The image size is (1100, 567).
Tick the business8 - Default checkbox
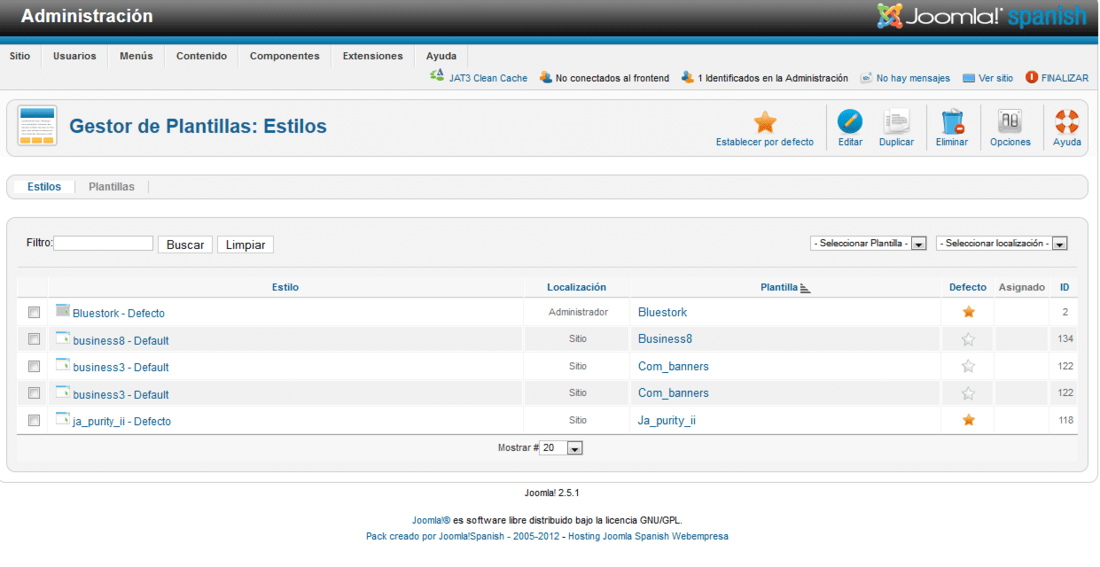coord(34,339)
